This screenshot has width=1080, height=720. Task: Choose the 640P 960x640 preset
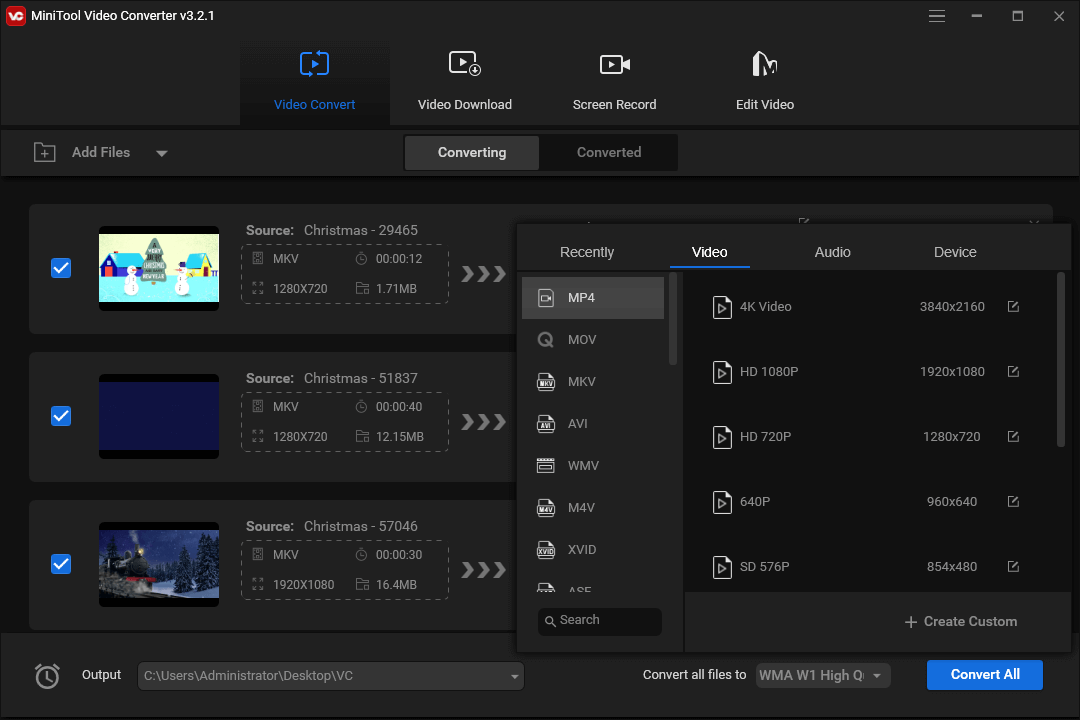tap(870, 502)
